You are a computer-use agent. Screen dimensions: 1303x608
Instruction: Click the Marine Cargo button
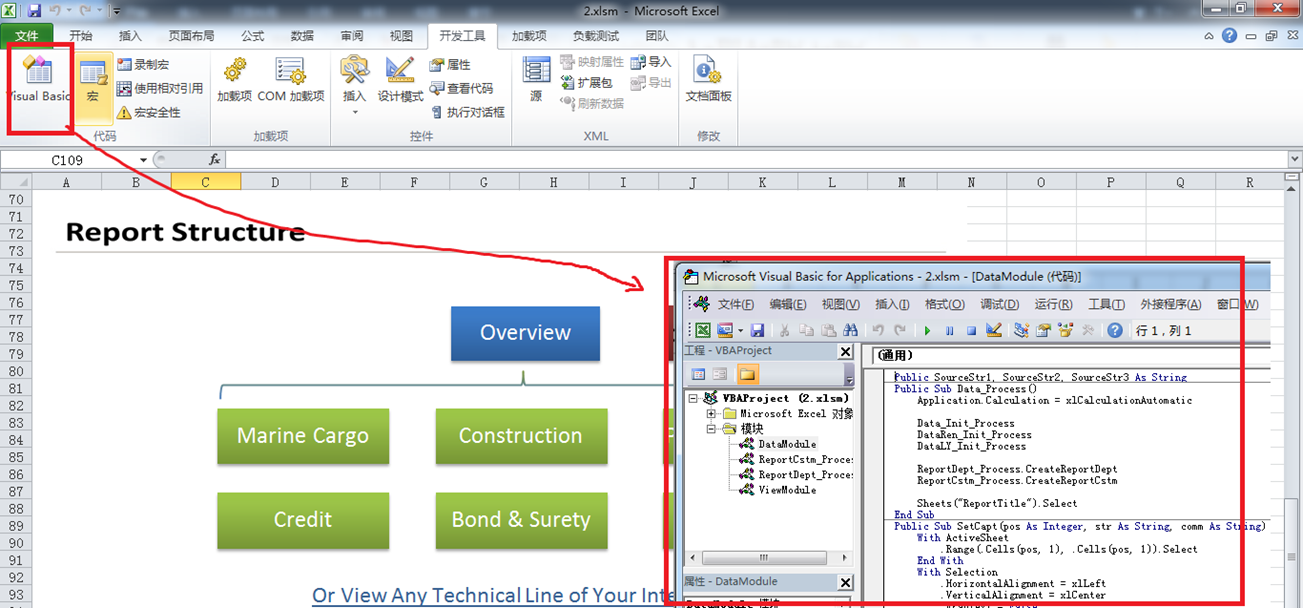(x=303, y=436)
